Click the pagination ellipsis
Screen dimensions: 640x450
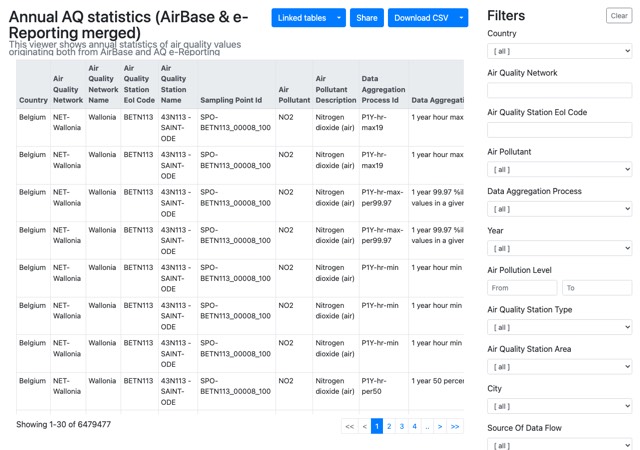click(x=427, y=426)
